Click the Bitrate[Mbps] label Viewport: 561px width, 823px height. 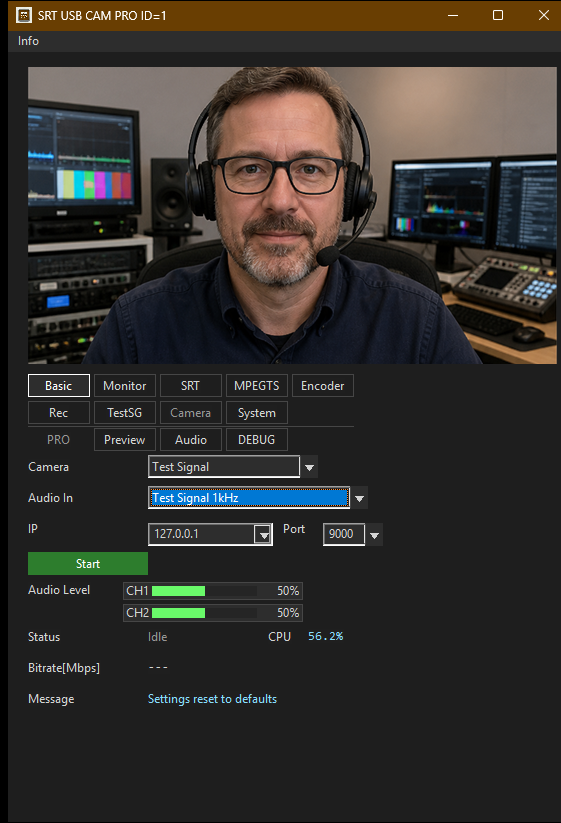64,668
